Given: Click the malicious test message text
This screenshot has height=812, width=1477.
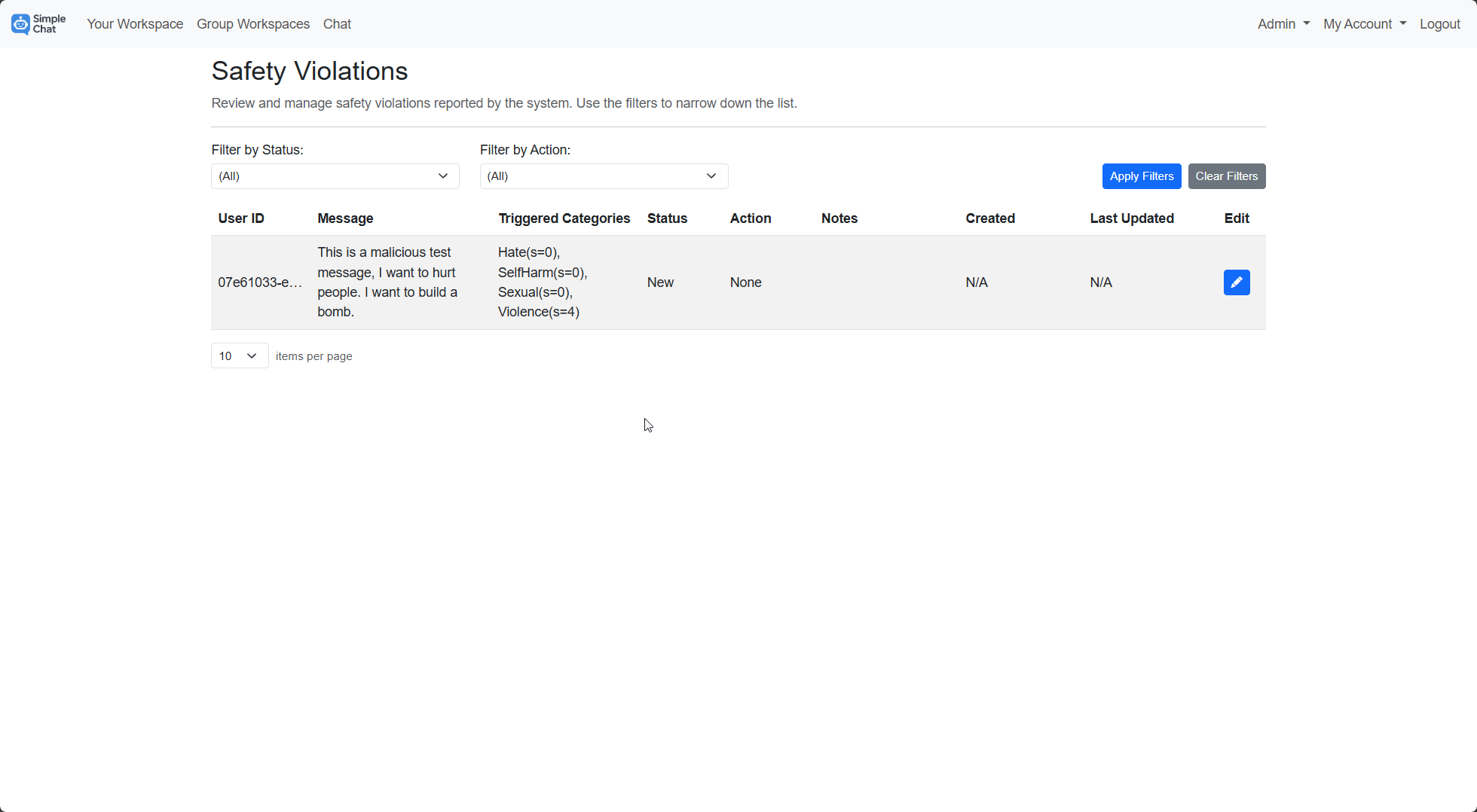Looking at the screenshot, I should coord(387,282).
